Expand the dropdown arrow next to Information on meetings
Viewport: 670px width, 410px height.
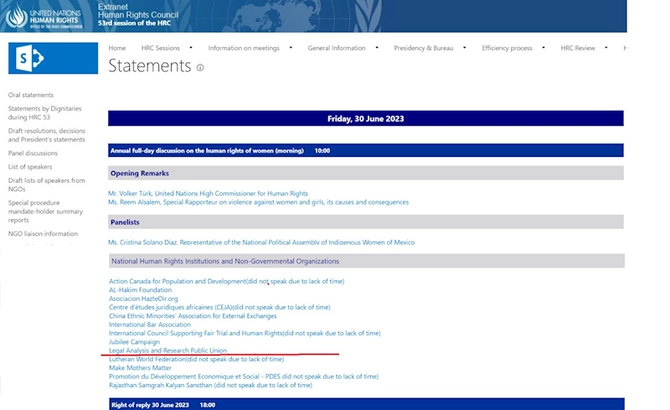pyautogui.click(x=291, y=47)
